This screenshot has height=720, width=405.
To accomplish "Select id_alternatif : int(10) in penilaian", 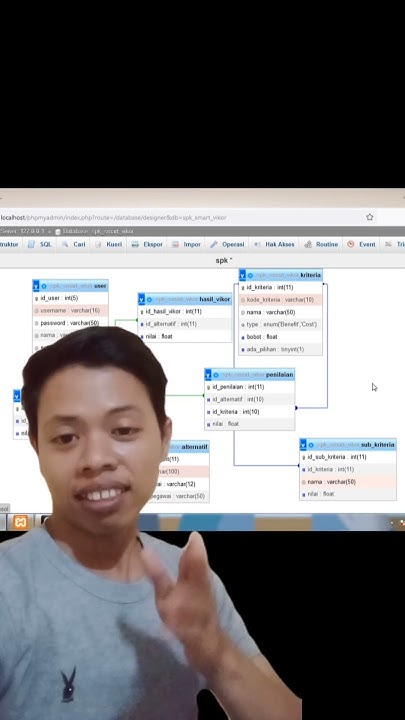I will pyautogui.click(x=249, y=399).
